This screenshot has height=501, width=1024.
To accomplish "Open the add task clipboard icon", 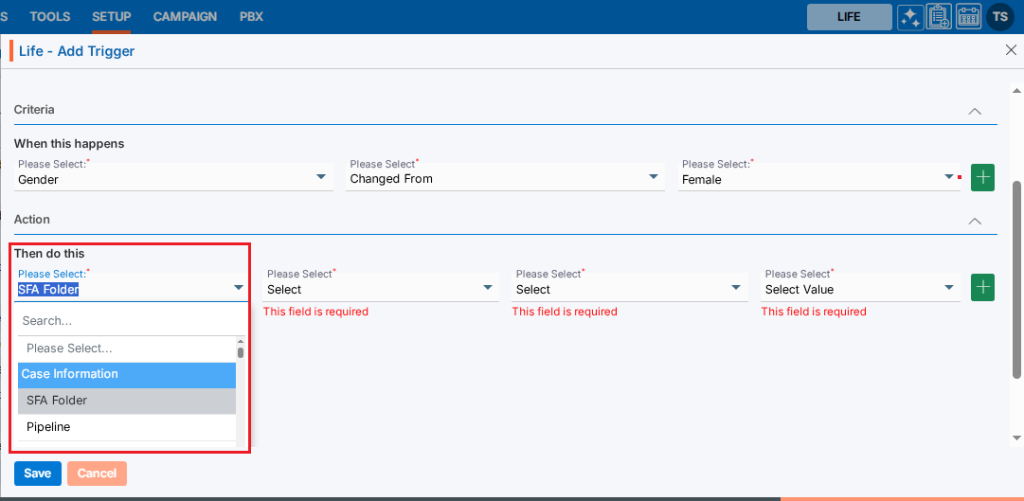I will click(x=939, y=17).
